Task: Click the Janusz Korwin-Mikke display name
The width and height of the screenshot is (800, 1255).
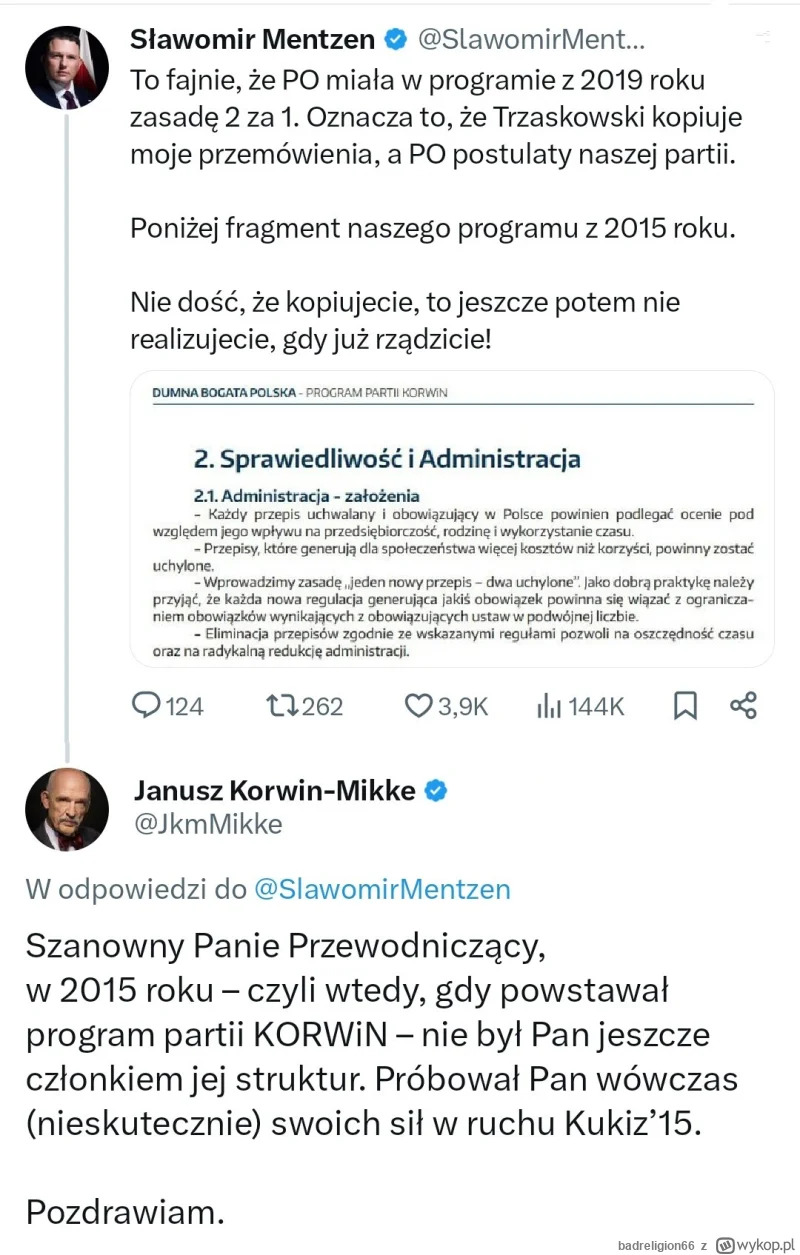Action: coord(274,791)
